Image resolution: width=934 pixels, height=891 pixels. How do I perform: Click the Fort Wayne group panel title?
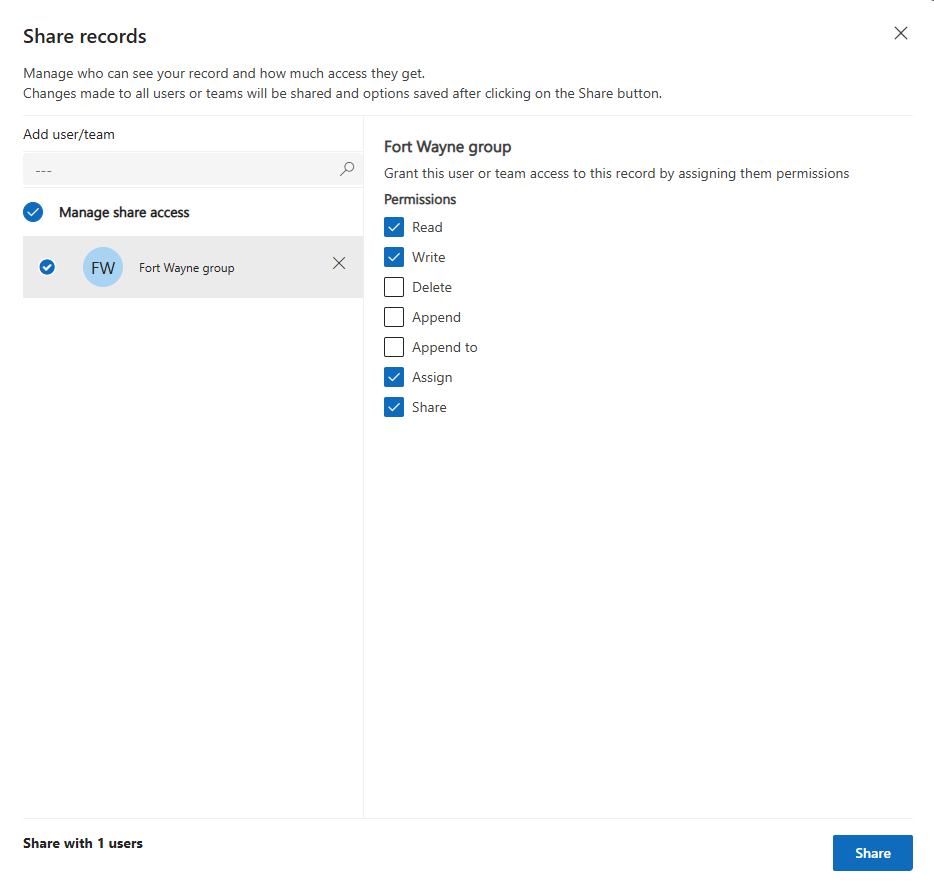click(x=447, y=146)
